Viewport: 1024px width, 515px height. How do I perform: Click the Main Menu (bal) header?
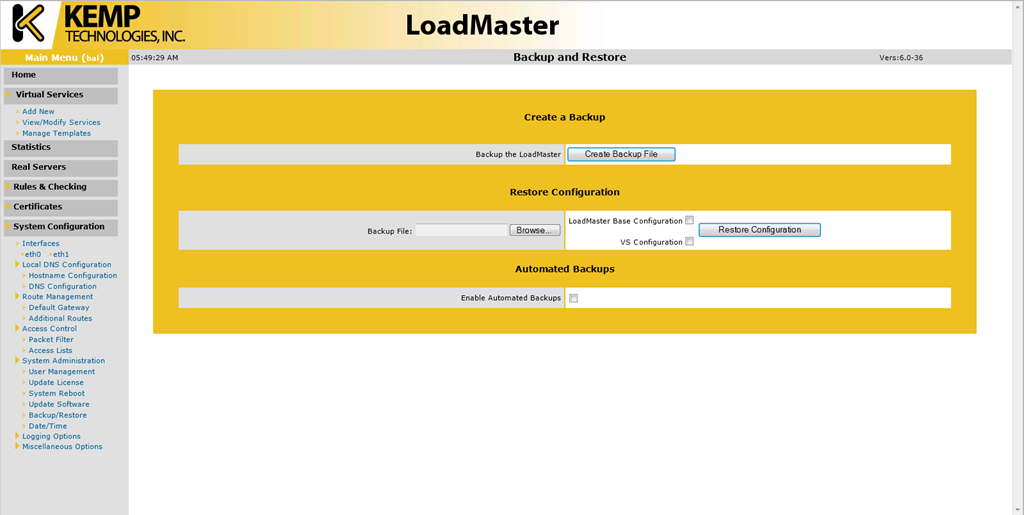point(64,57)
